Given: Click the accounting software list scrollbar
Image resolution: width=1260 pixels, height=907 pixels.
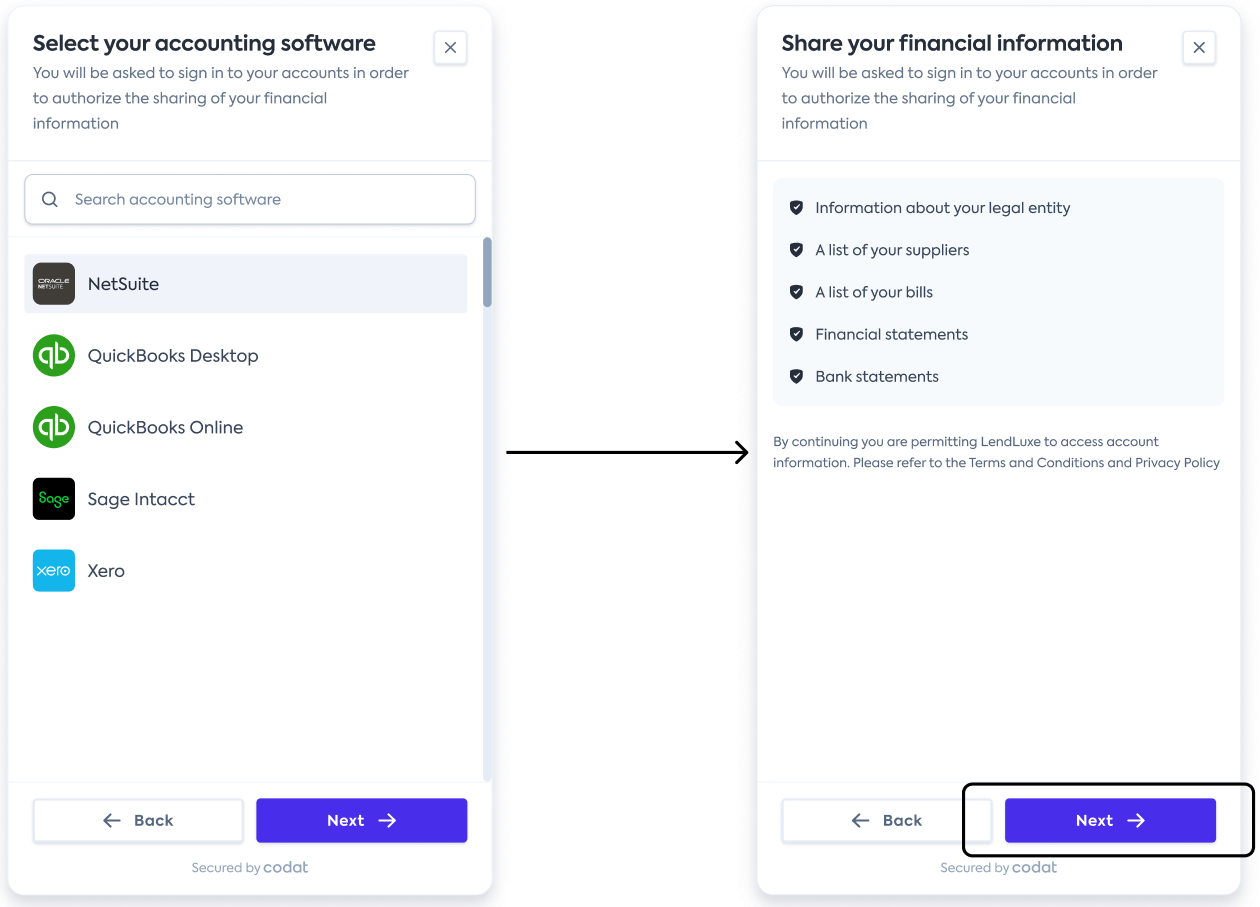Looking at the screenshot, I should coord(487,272).
